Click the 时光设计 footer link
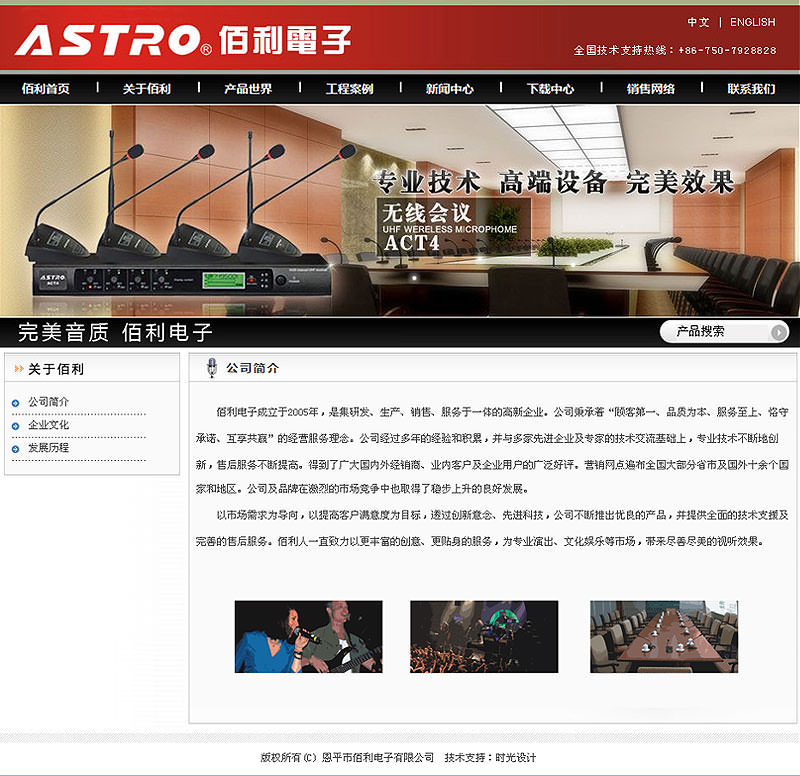 (x=515, y=758)
